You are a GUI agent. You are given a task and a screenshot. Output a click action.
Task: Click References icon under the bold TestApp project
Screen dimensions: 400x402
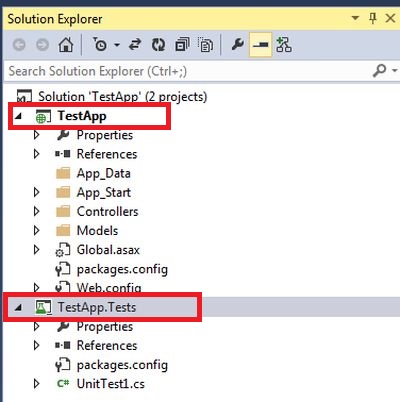pos(63,154)
